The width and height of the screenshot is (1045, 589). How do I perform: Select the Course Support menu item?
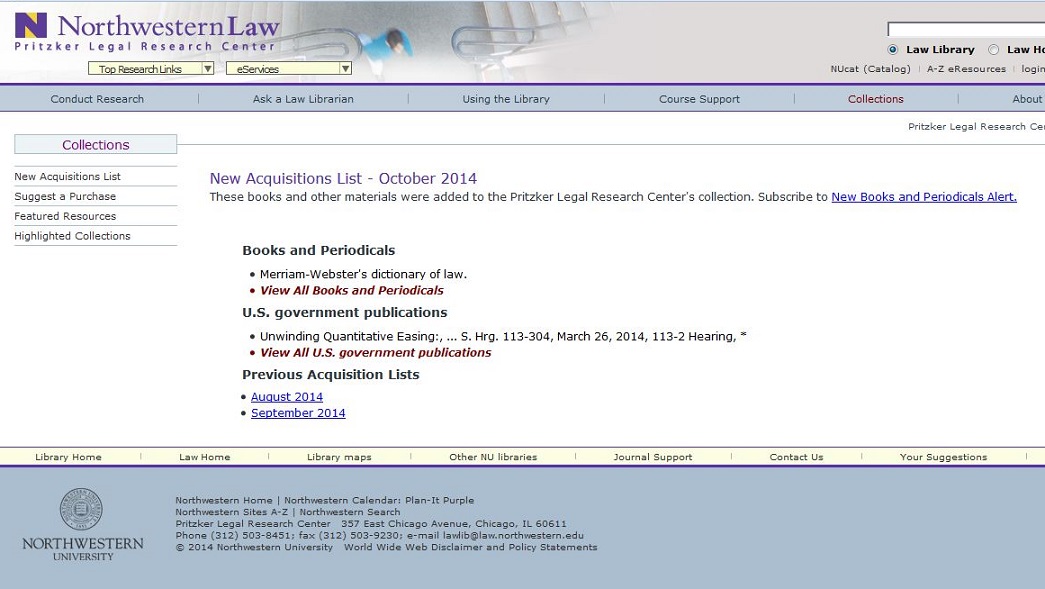[x=699, y=99]
